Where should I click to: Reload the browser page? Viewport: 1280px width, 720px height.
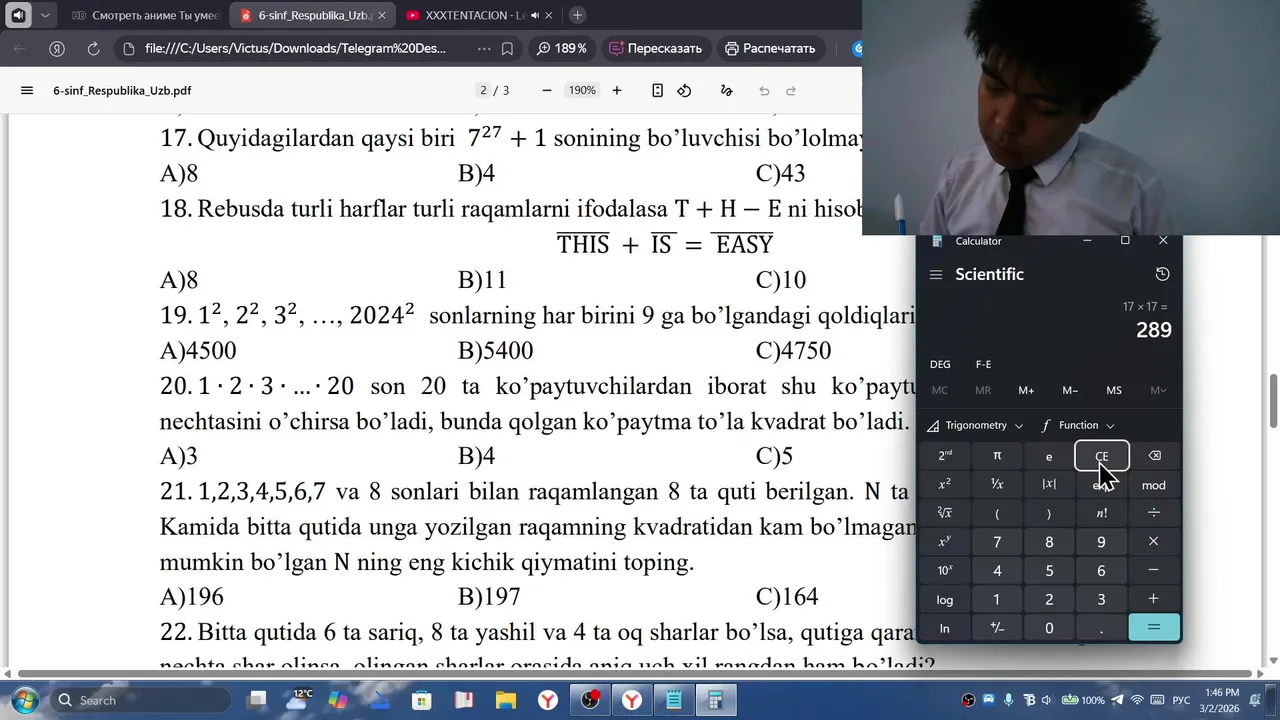93,48
